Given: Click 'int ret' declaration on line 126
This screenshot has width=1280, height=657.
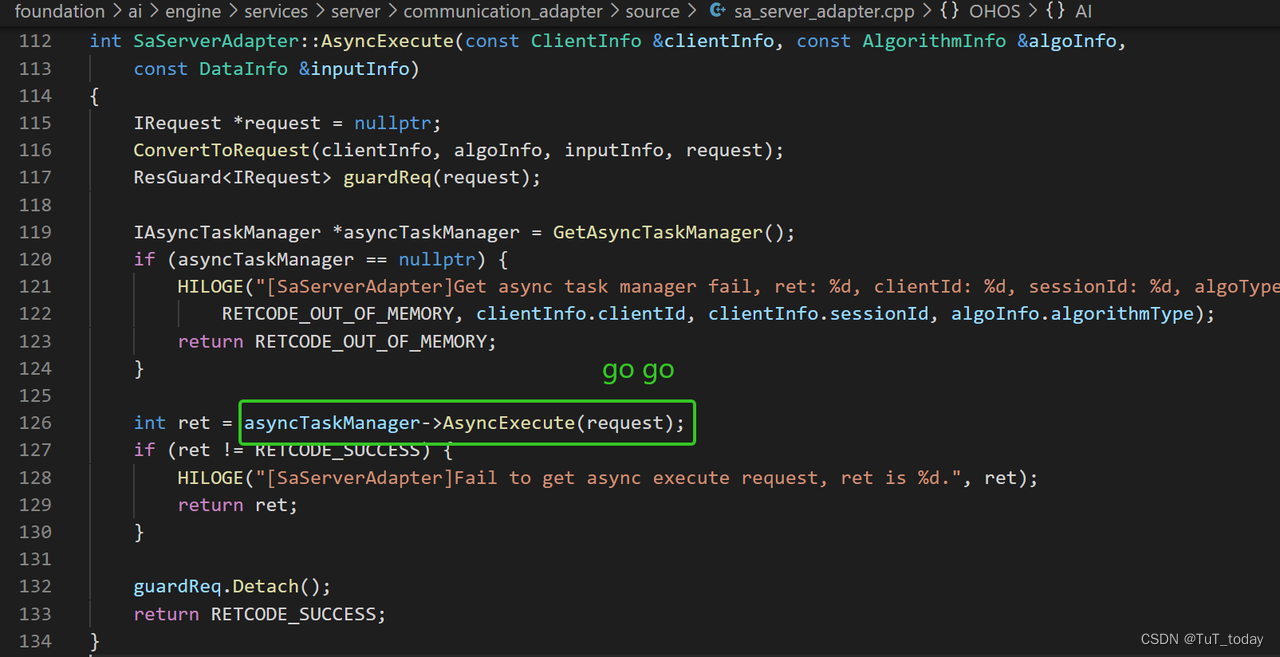Looking at the screenshot, I should [171, 423].
